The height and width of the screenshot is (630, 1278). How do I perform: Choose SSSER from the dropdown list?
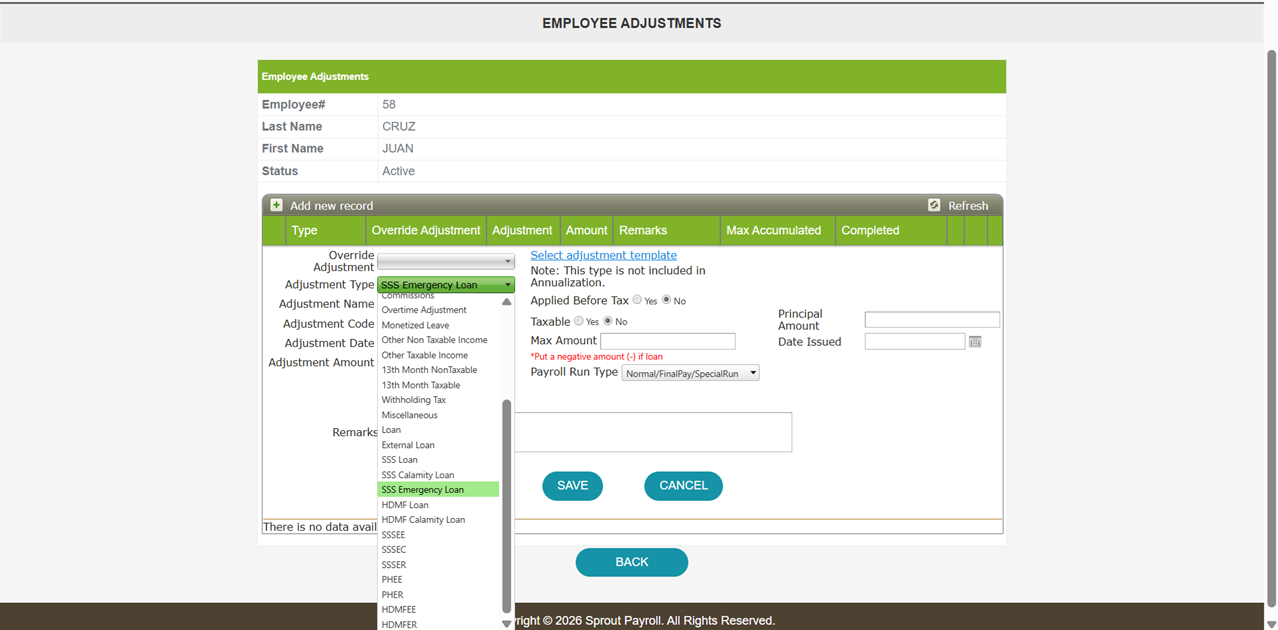pyautogui.click(x=438, y=565)
